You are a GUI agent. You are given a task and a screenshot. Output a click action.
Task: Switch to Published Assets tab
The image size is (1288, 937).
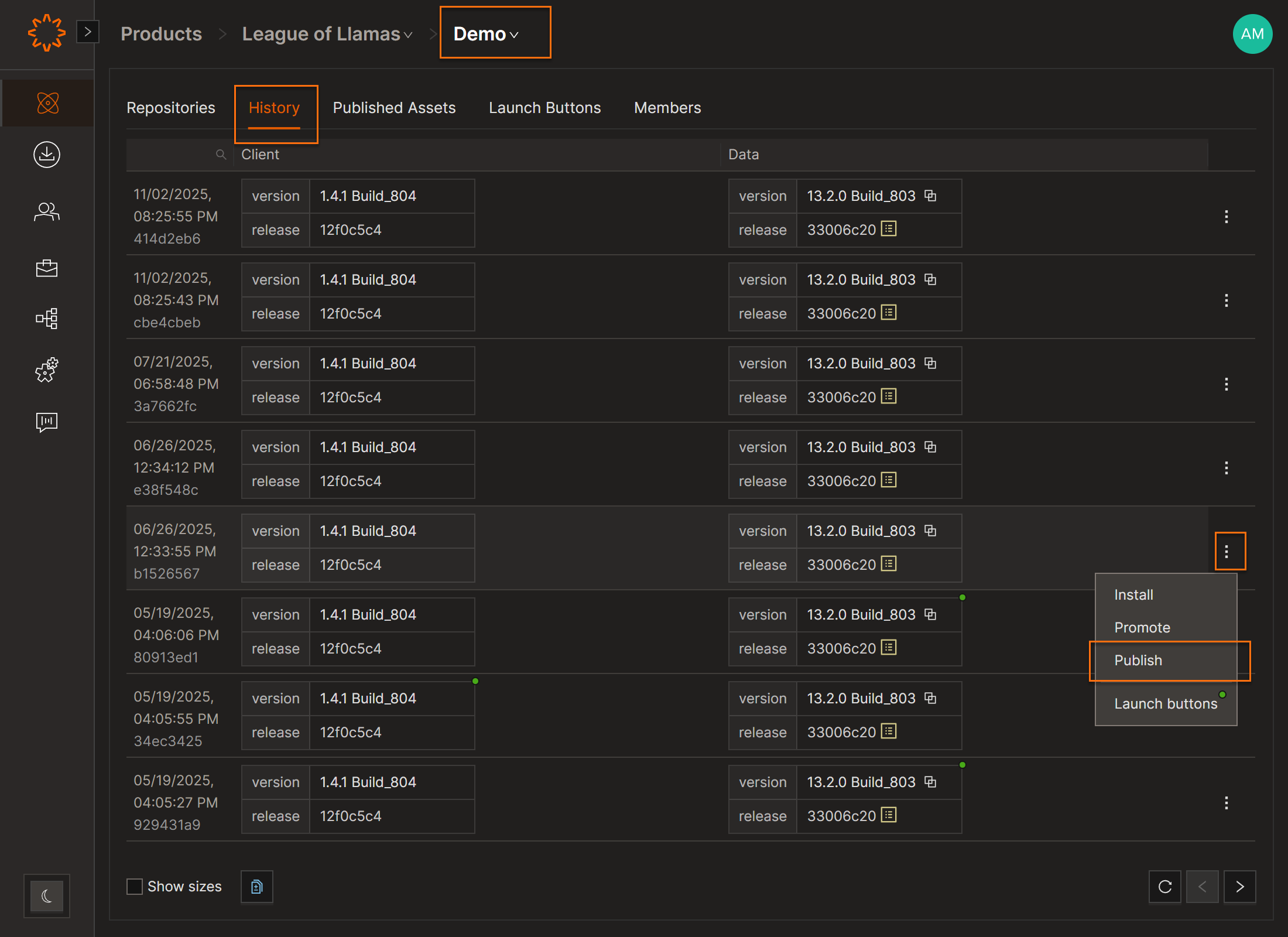pos(394,108)
